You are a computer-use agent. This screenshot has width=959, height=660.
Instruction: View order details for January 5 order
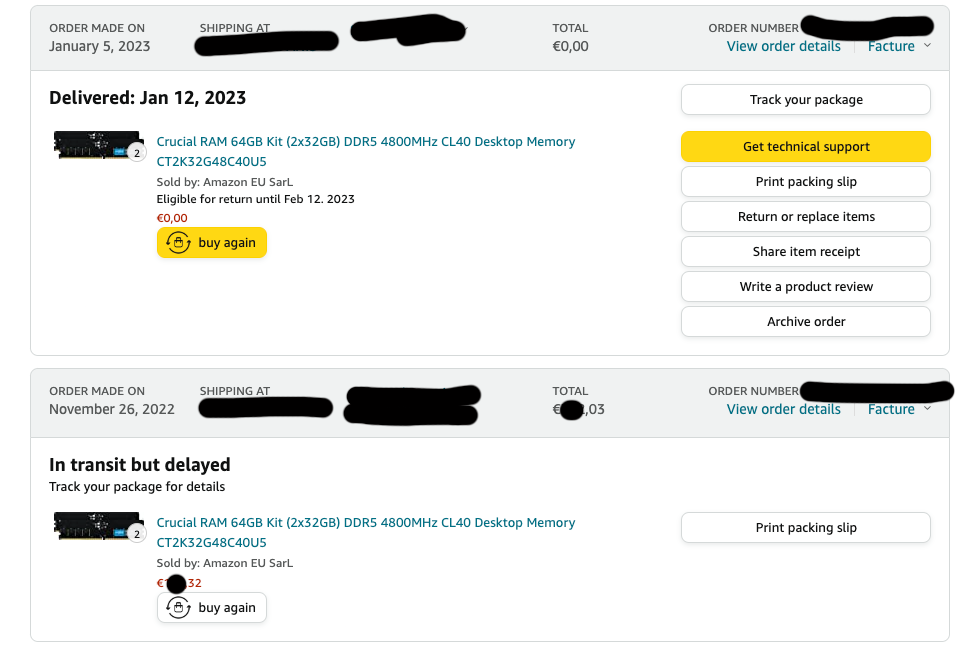[x=783, y=46]
